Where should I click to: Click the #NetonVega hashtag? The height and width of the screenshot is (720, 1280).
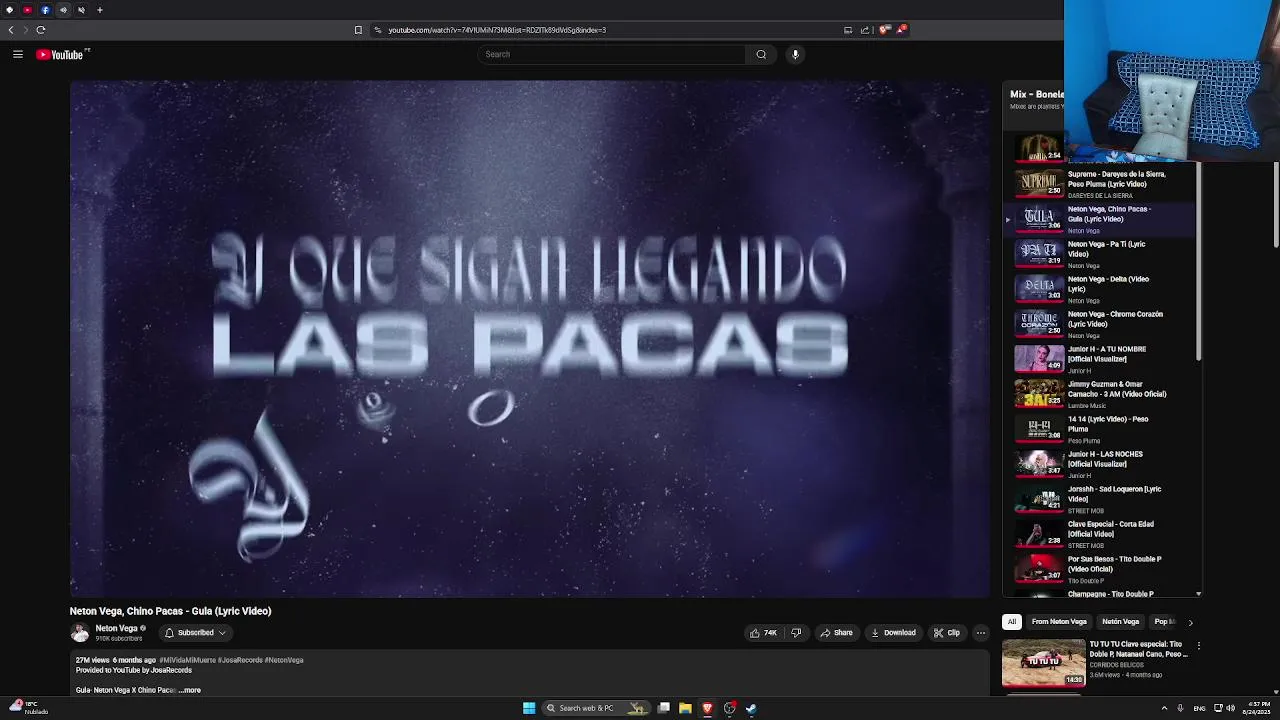[284, 660]
